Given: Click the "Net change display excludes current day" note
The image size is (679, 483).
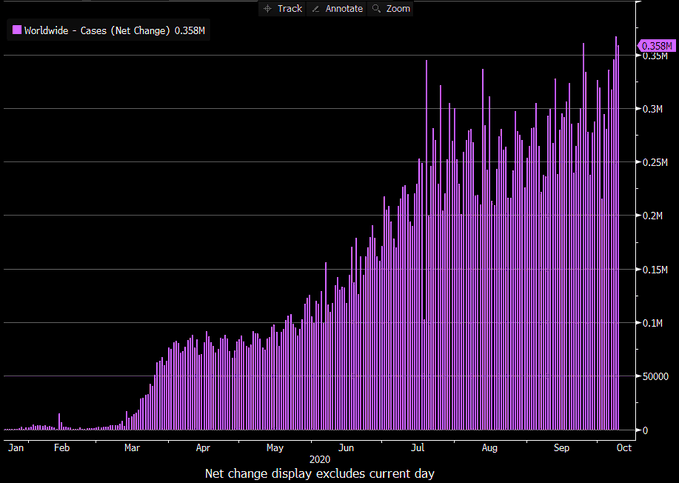Looking at the screenshot, I should (320, 473).
